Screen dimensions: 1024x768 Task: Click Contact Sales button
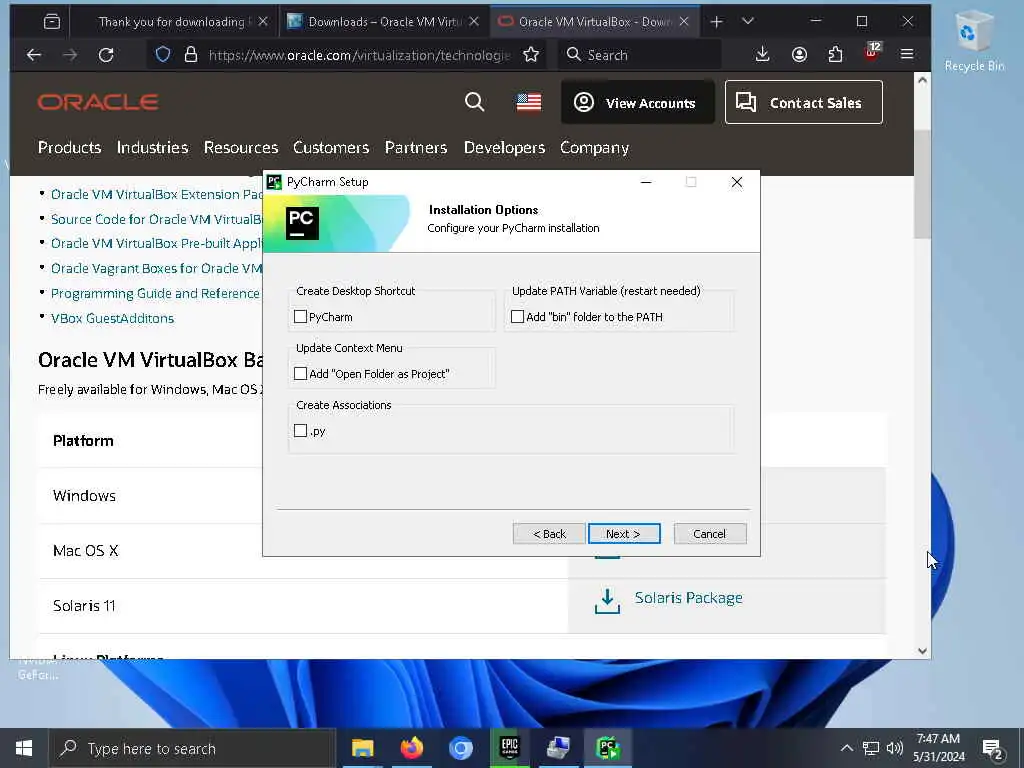pyautogui.click(x=804, y=103)
